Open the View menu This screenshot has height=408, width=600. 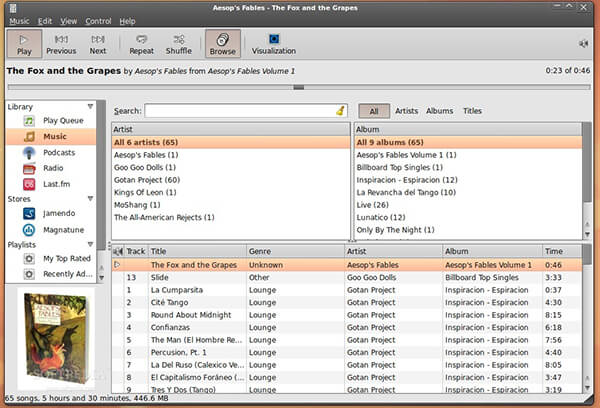point(68,21)
